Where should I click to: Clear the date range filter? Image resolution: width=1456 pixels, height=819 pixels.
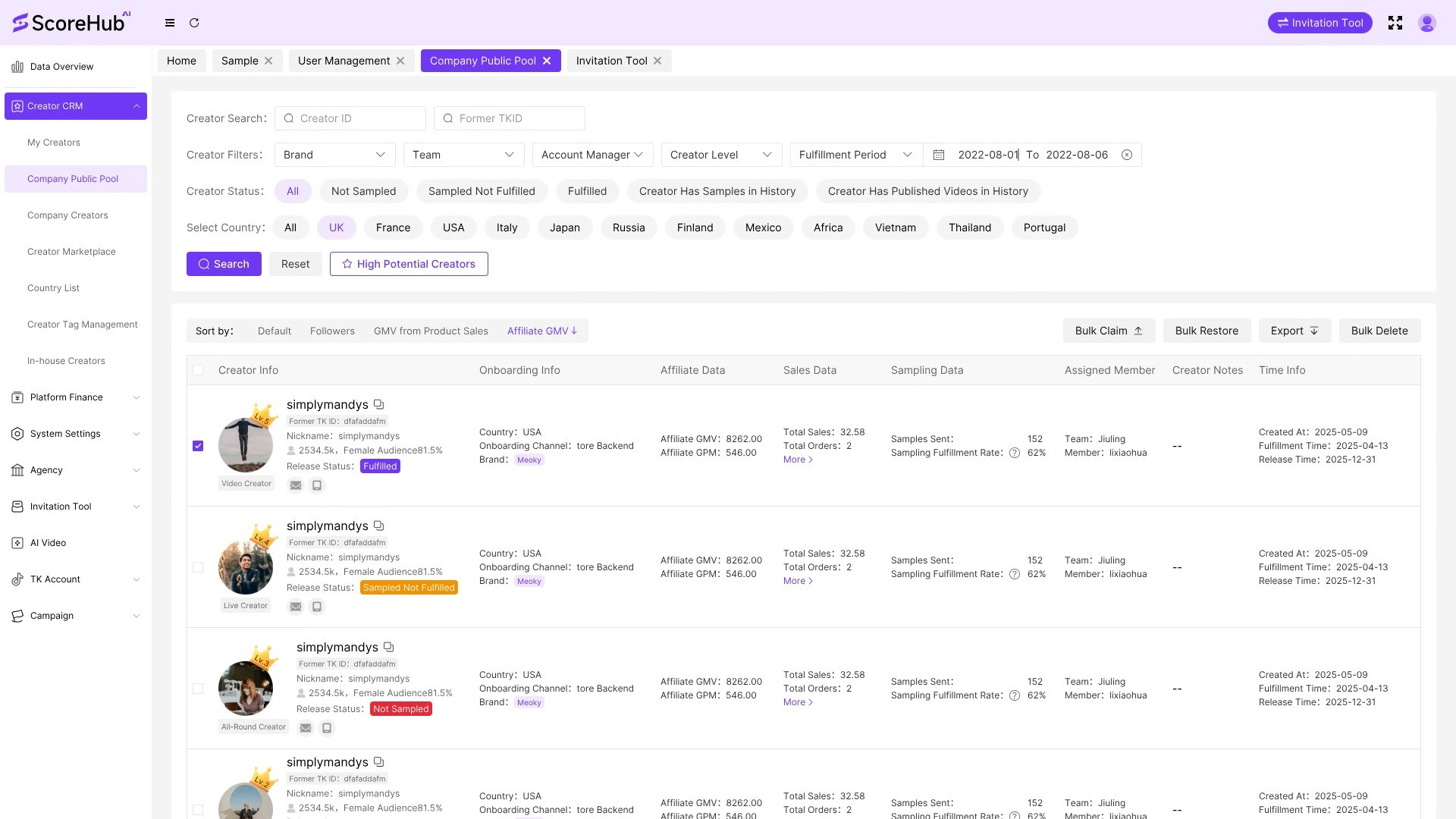pos(1127,155)
